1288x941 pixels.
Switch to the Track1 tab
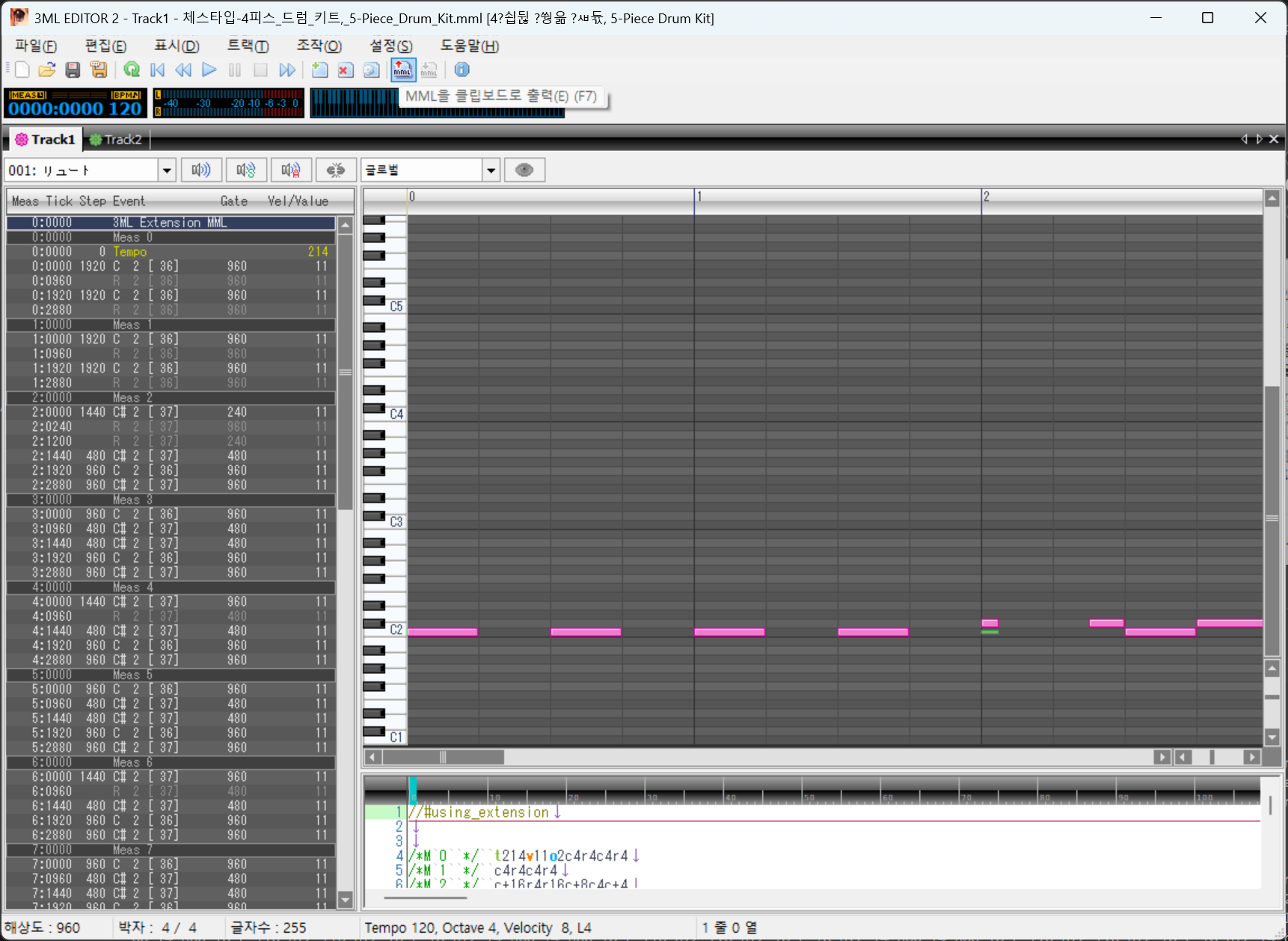tap(46, 139)
